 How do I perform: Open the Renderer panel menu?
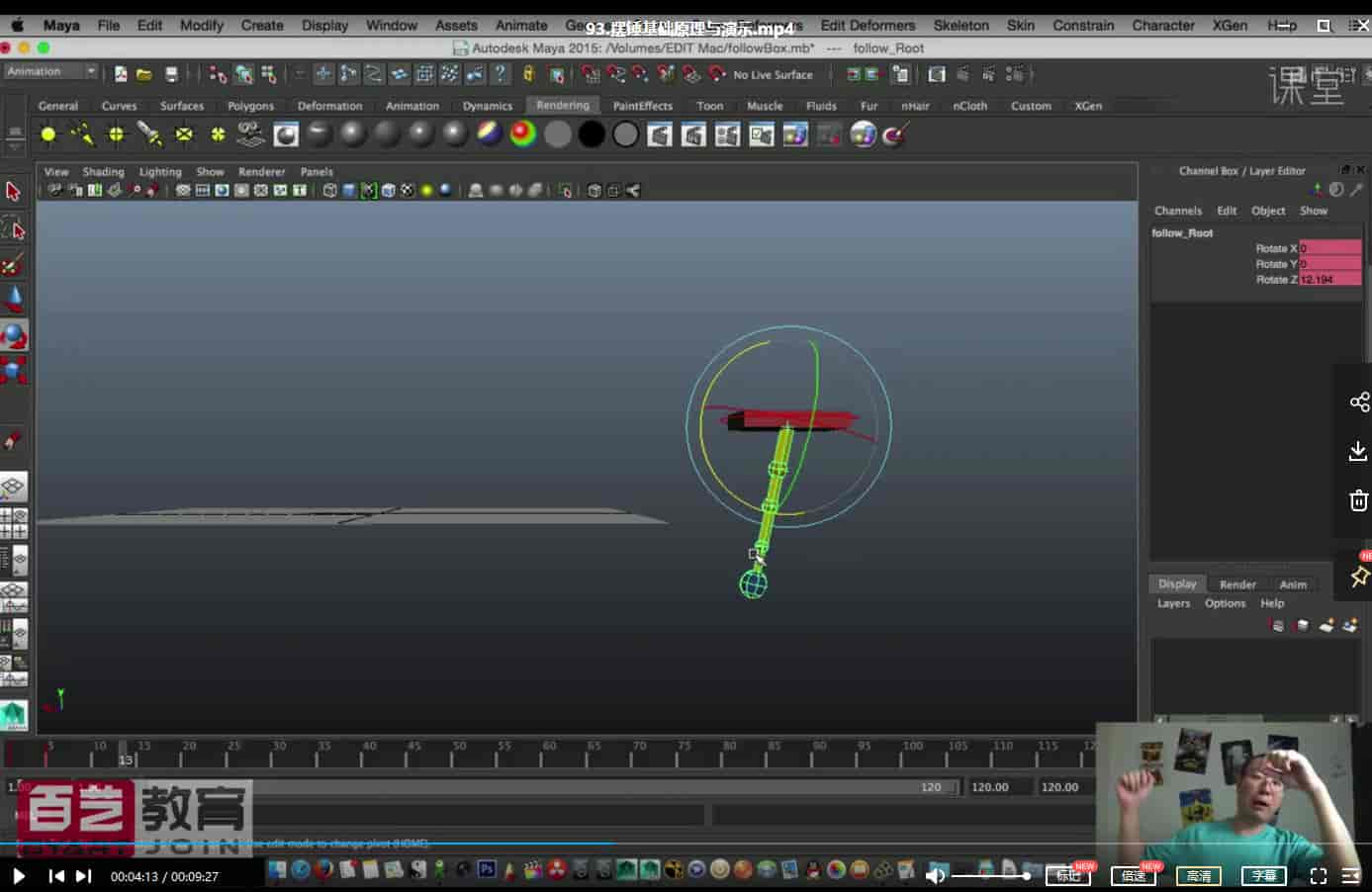[x=261, y=172]
